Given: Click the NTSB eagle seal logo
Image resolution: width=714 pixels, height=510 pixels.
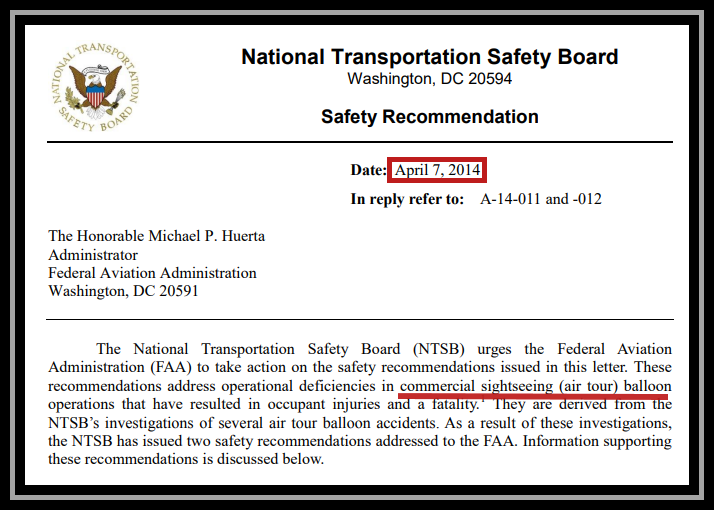Looking at the screenshot, I should point(95,87).
